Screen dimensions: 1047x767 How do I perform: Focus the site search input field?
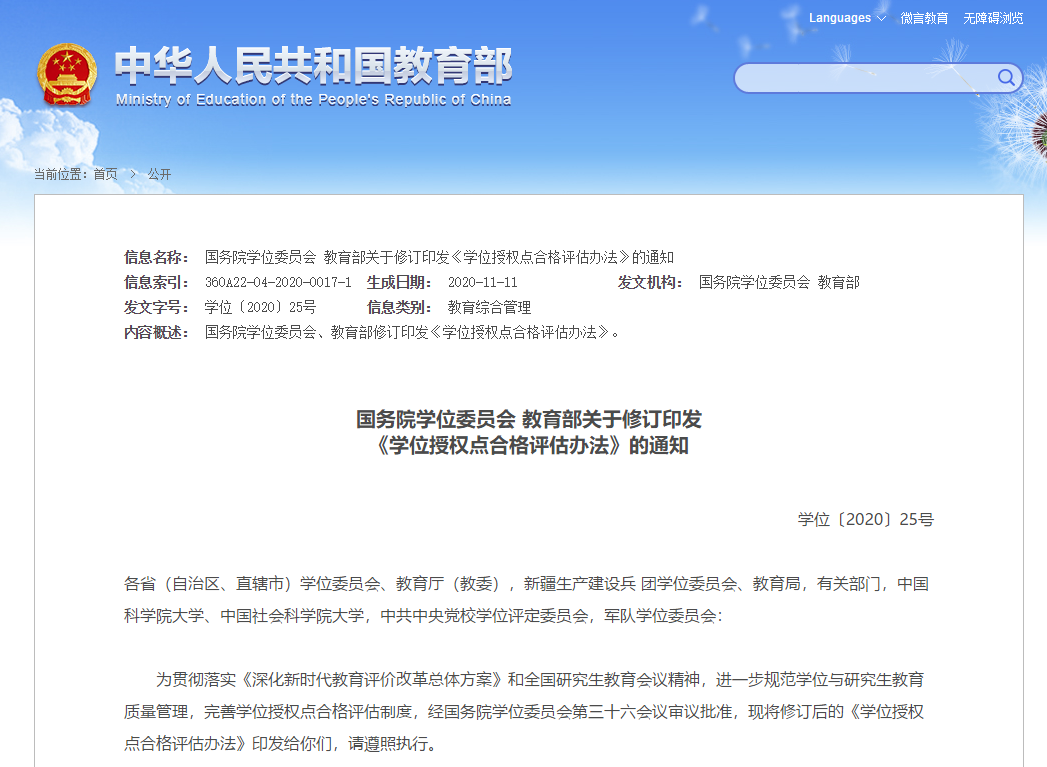click(865, 78)
